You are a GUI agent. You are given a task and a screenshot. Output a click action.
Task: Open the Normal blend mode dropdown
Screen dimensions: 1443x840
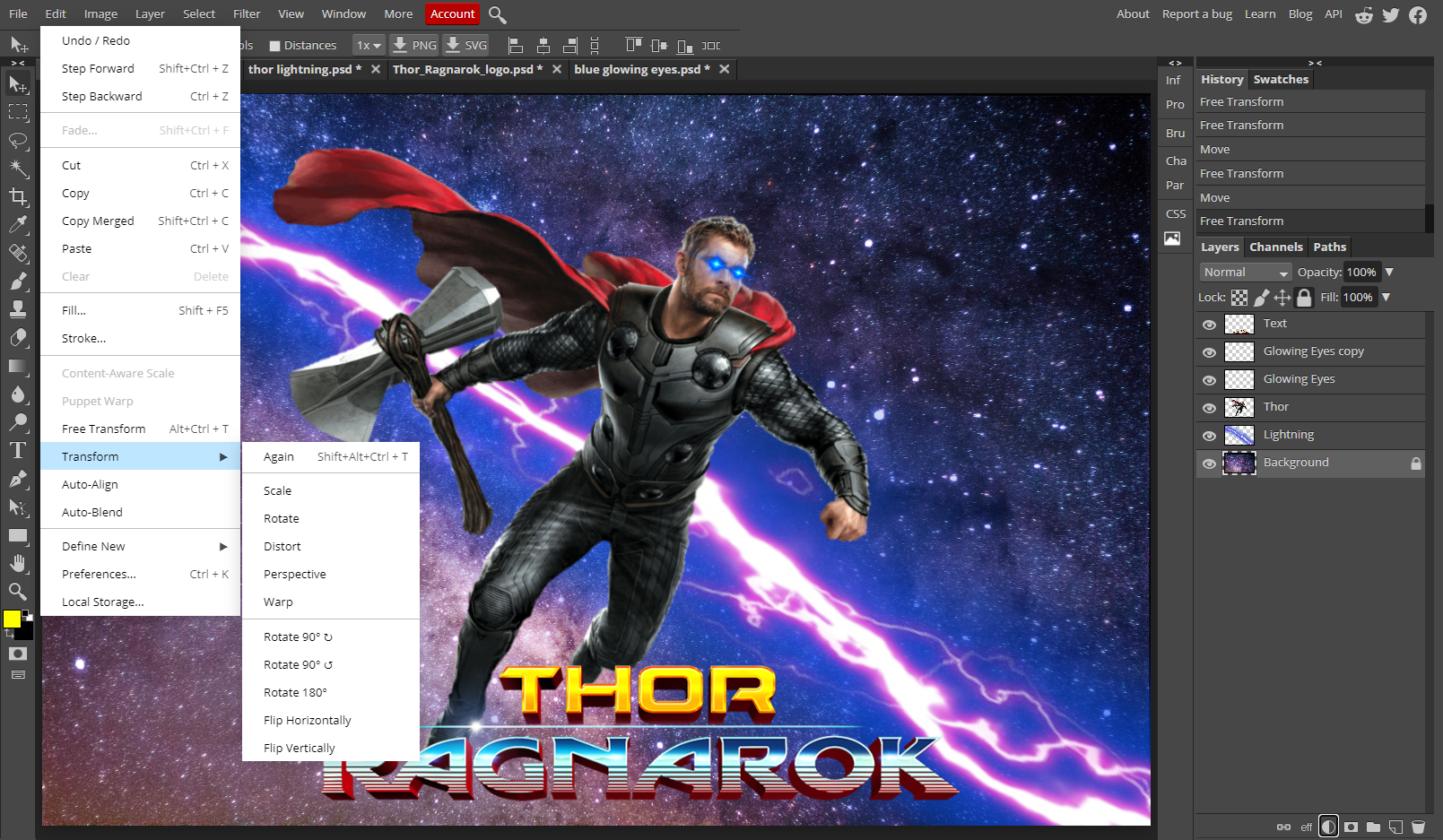click(x=1245, y=273)
